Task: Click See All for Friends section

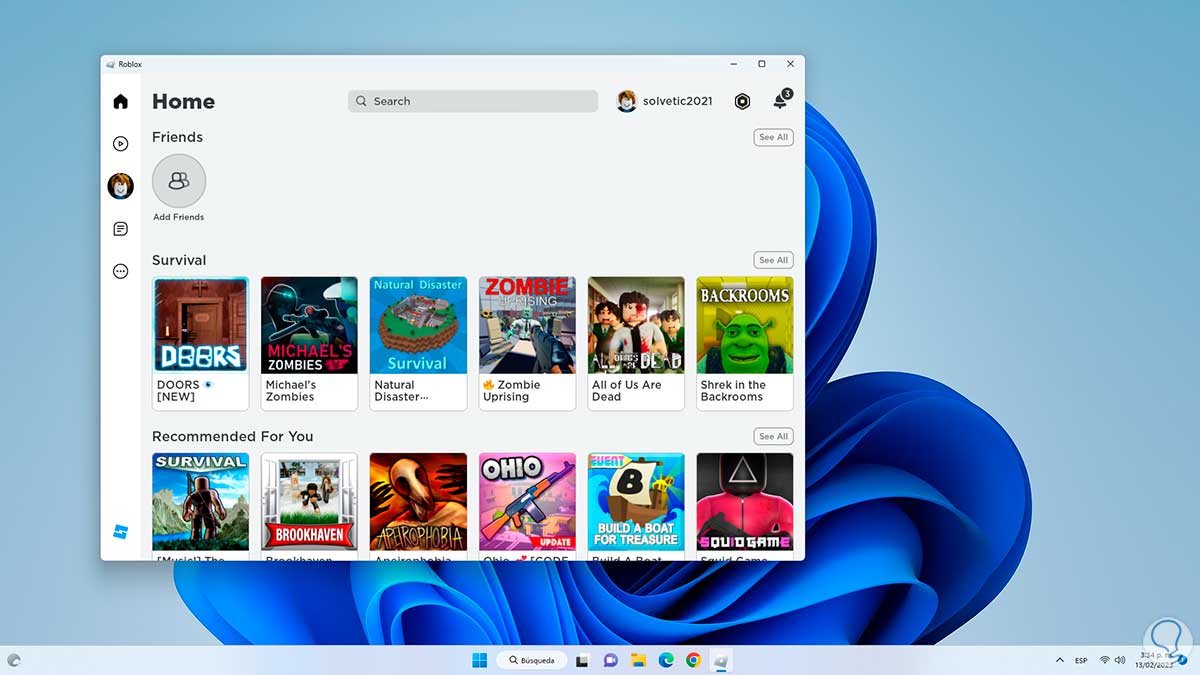Action: 773,137
